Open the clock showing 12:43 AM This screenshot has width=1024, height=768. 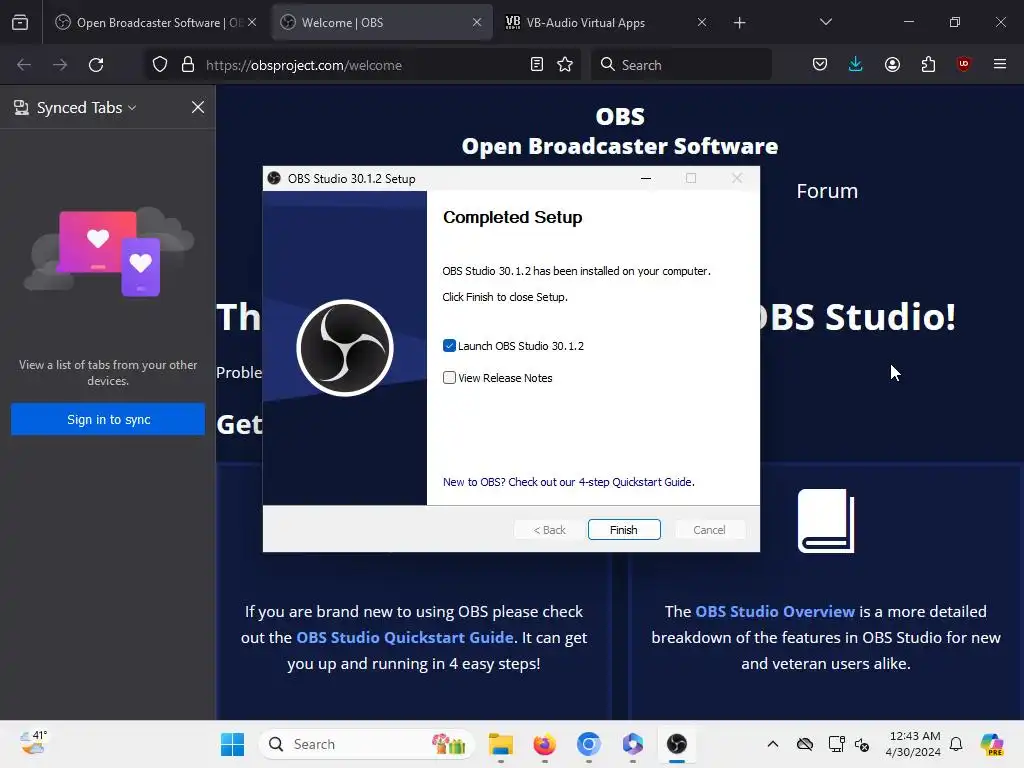point(913,744)
